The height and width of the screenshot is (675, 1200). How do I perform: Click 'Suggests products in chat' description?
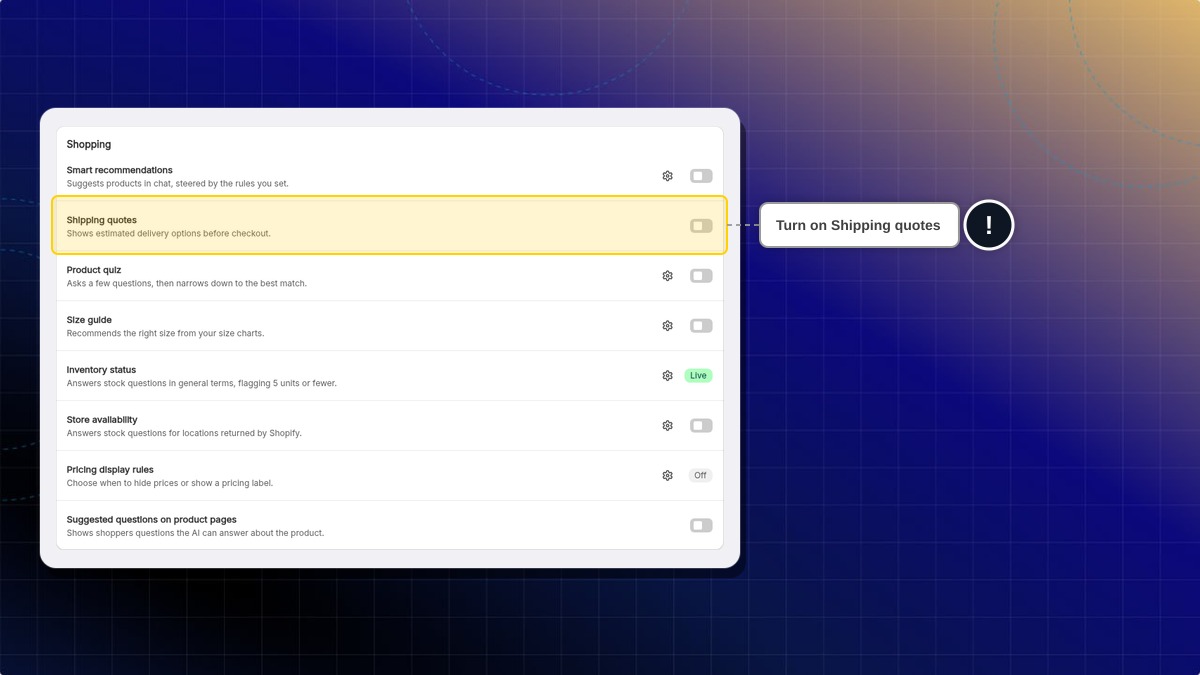click(x=178, y=184)
